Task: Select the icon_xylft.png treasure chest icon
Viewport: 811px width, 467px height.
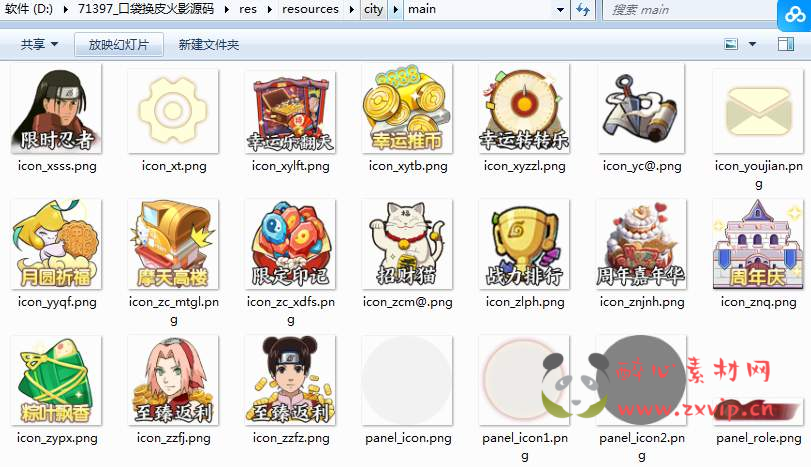Action: click(x=289, y=109)
